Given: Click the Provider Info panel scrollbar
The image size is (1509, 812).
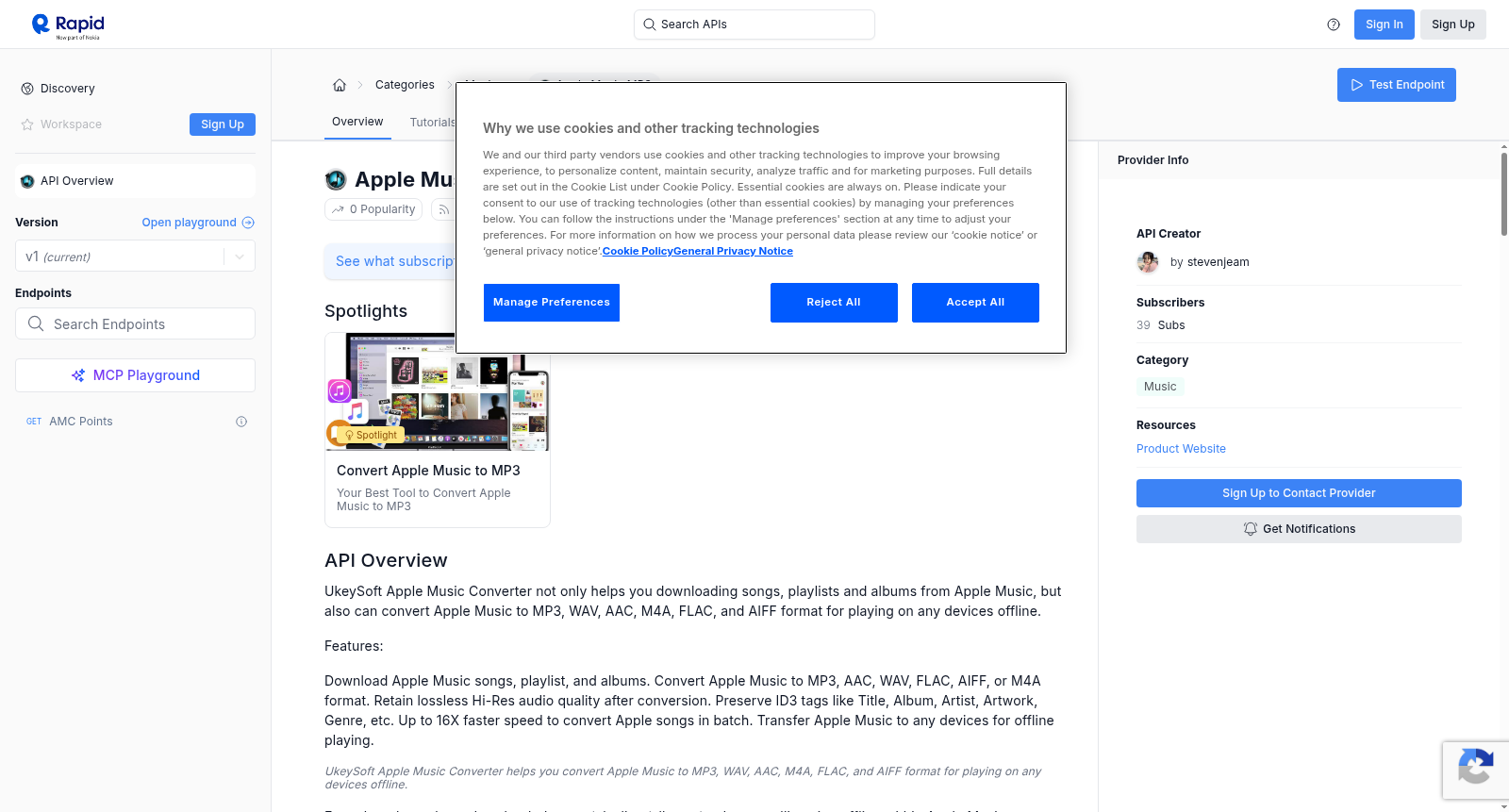Looking at the screenshot, I should pos(1503,193).
